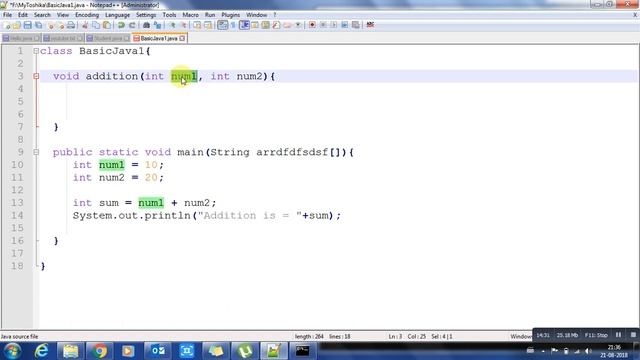Screen dimensions: 640x360
Task: Open the Macro menu
Action: (x=190, y=15)
